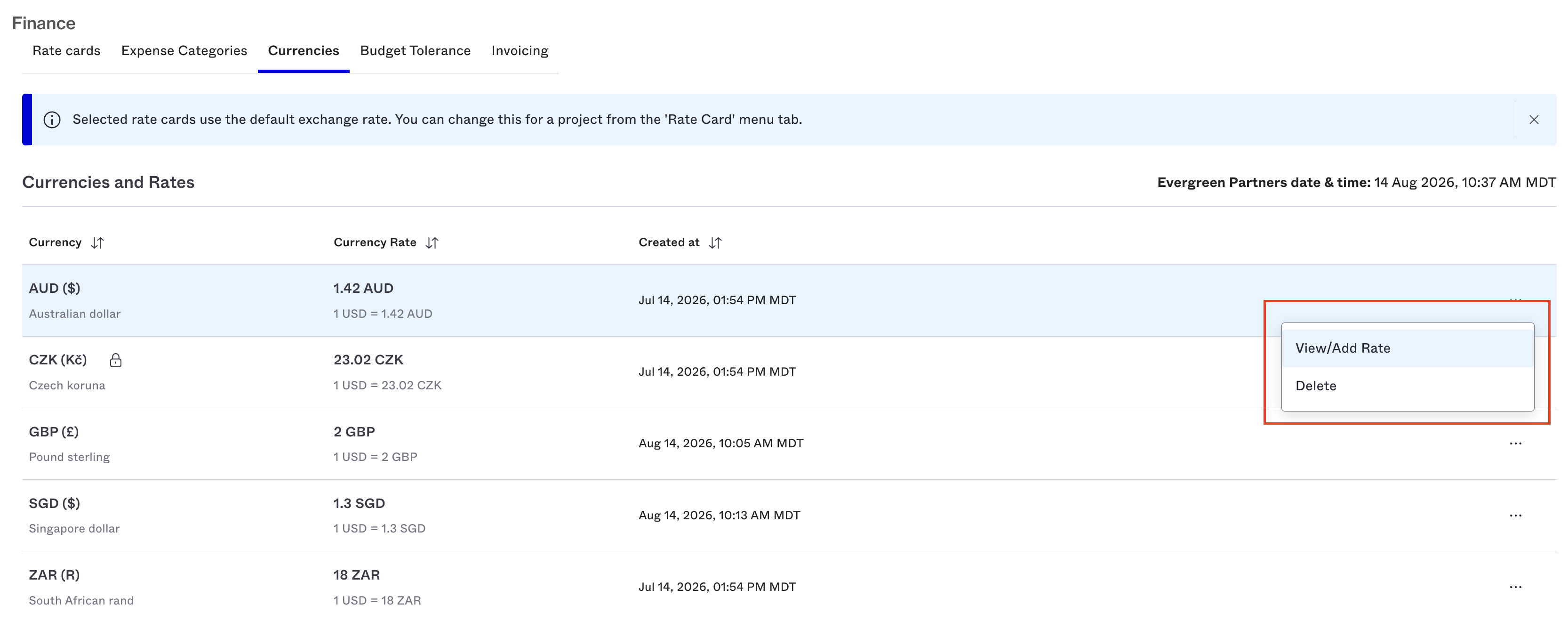Sort table by Currency Rate column
The width and height of the screenshot is (1568, 629).
click(432, 243)
